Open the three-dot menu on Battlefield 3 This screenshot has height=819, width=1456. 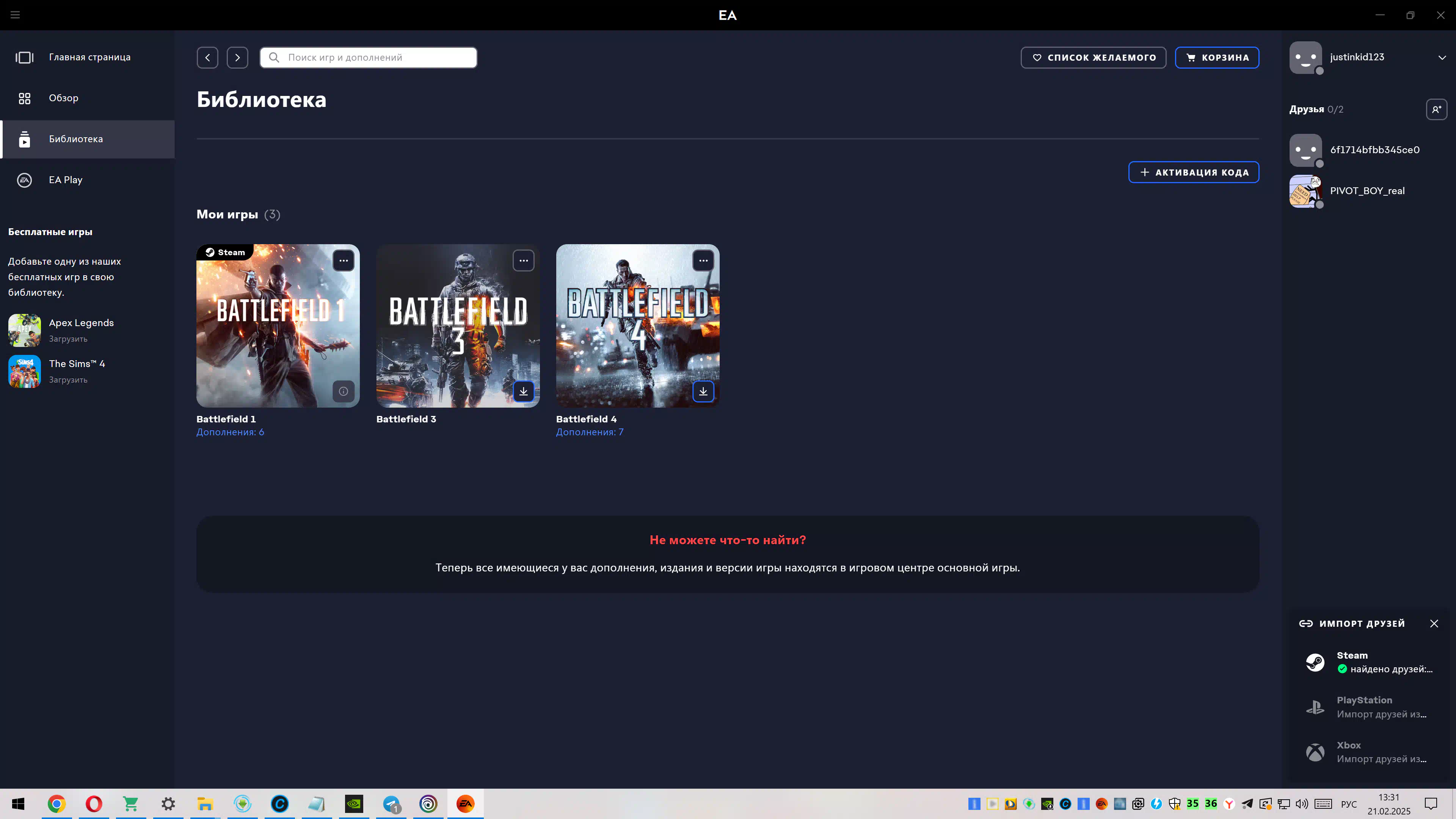point(523,260)
